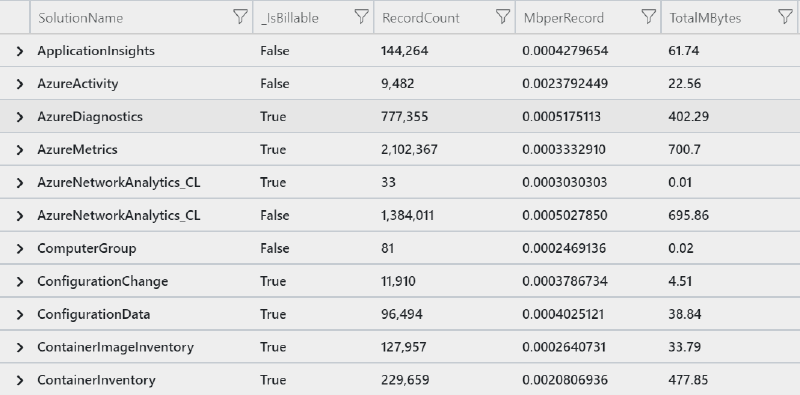Click MbperRecord value 0.0005027850
Viewport: 800px width, 395px height.
click(x=565, y=215)
